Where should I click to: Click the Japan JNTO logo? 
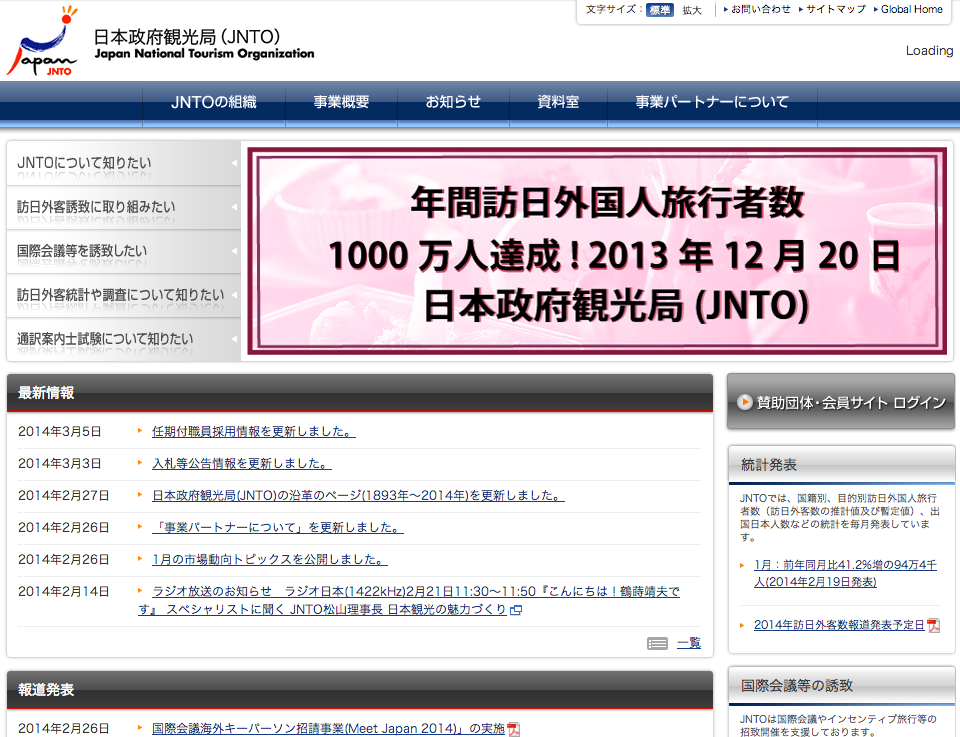click(42, 41)
